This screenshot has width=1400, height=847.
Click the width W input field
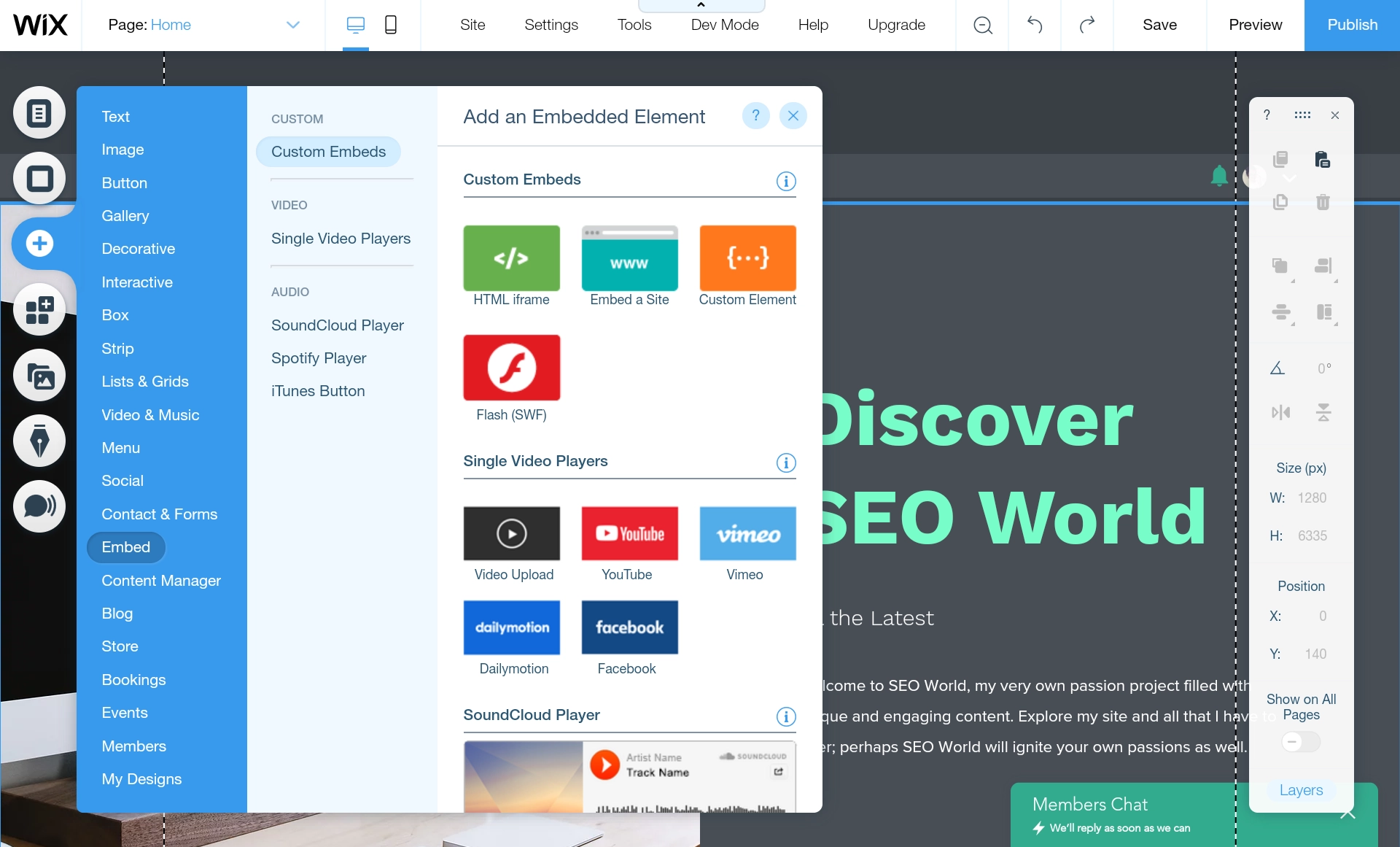[1312, 498]
